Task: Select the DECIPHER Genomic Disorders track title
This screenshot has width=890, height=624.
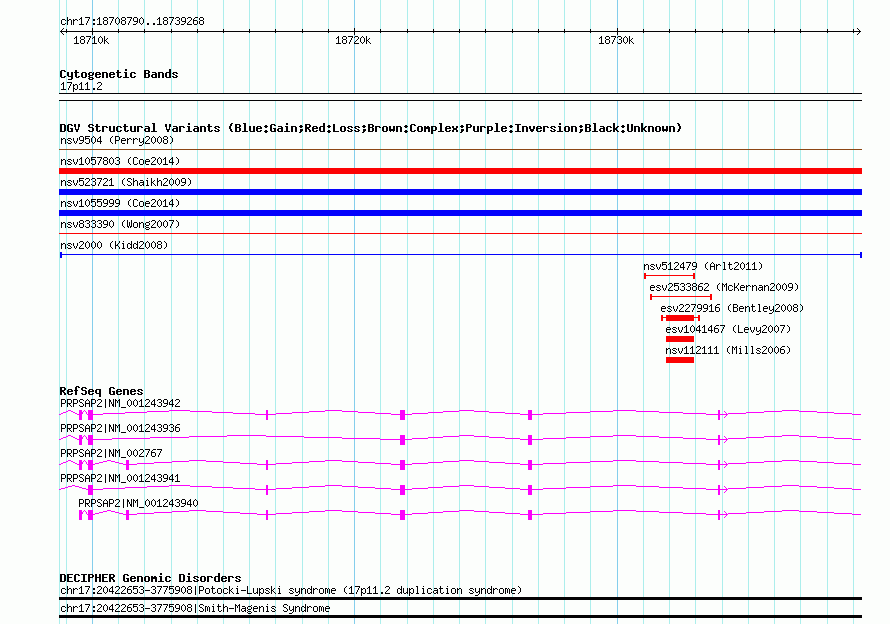Action: pos(150,578)
